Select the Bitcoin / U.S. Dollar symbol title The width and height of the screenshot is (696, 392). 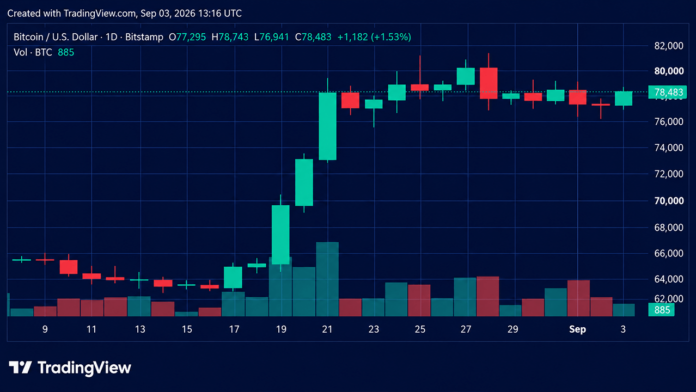click(55, 37)
